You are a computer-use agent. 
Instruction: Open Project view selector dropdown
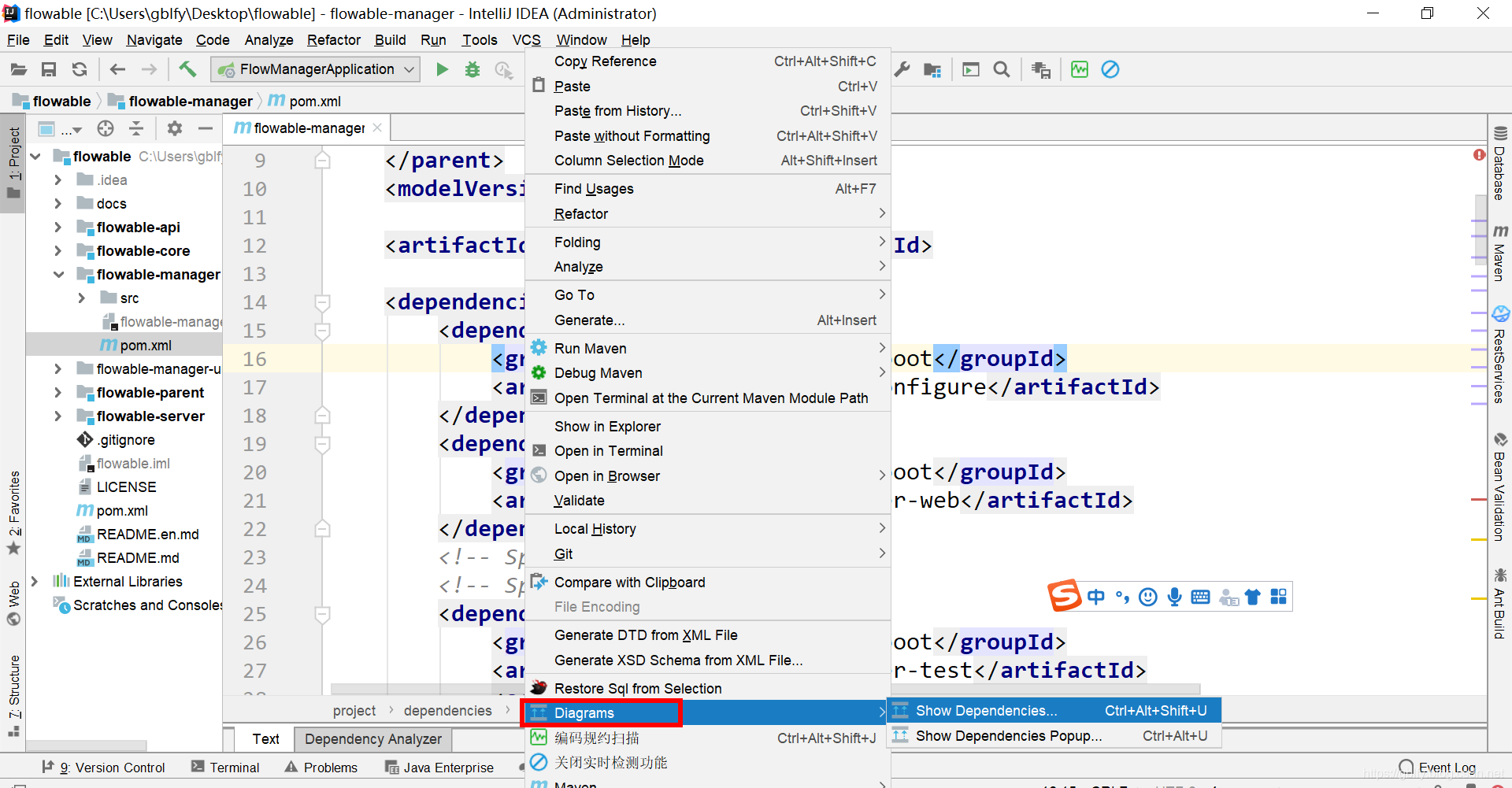61,129
